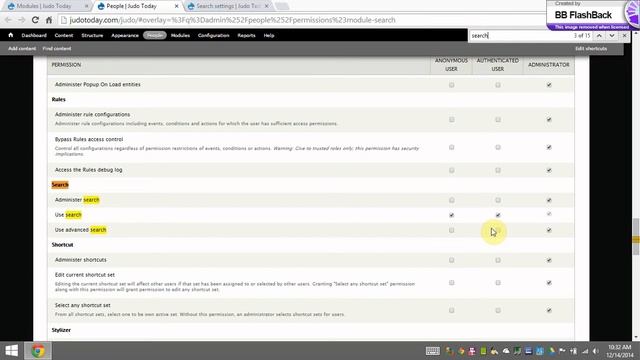Click the page vertical scrollbar thumb
The height and width of the screenshot is (360, 640).
coord(636,237)
